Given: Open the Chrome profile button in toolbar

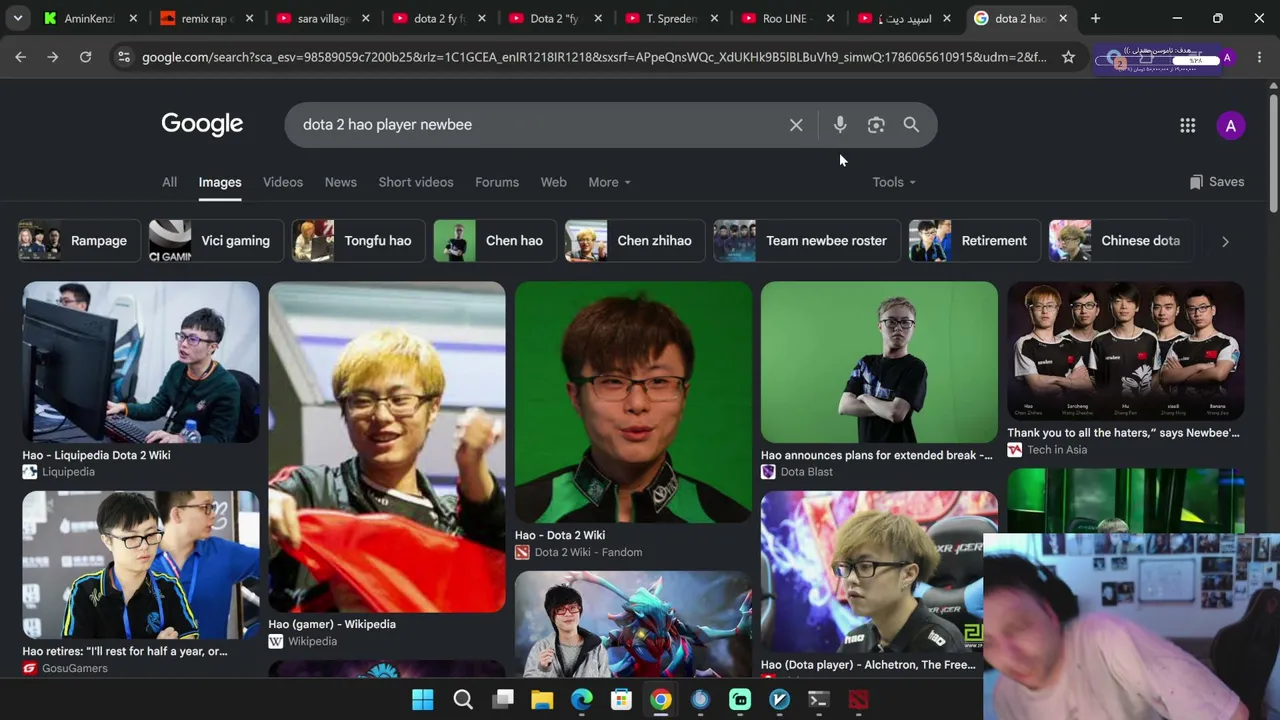Looking at the screenshot, I should [1227, 58].
